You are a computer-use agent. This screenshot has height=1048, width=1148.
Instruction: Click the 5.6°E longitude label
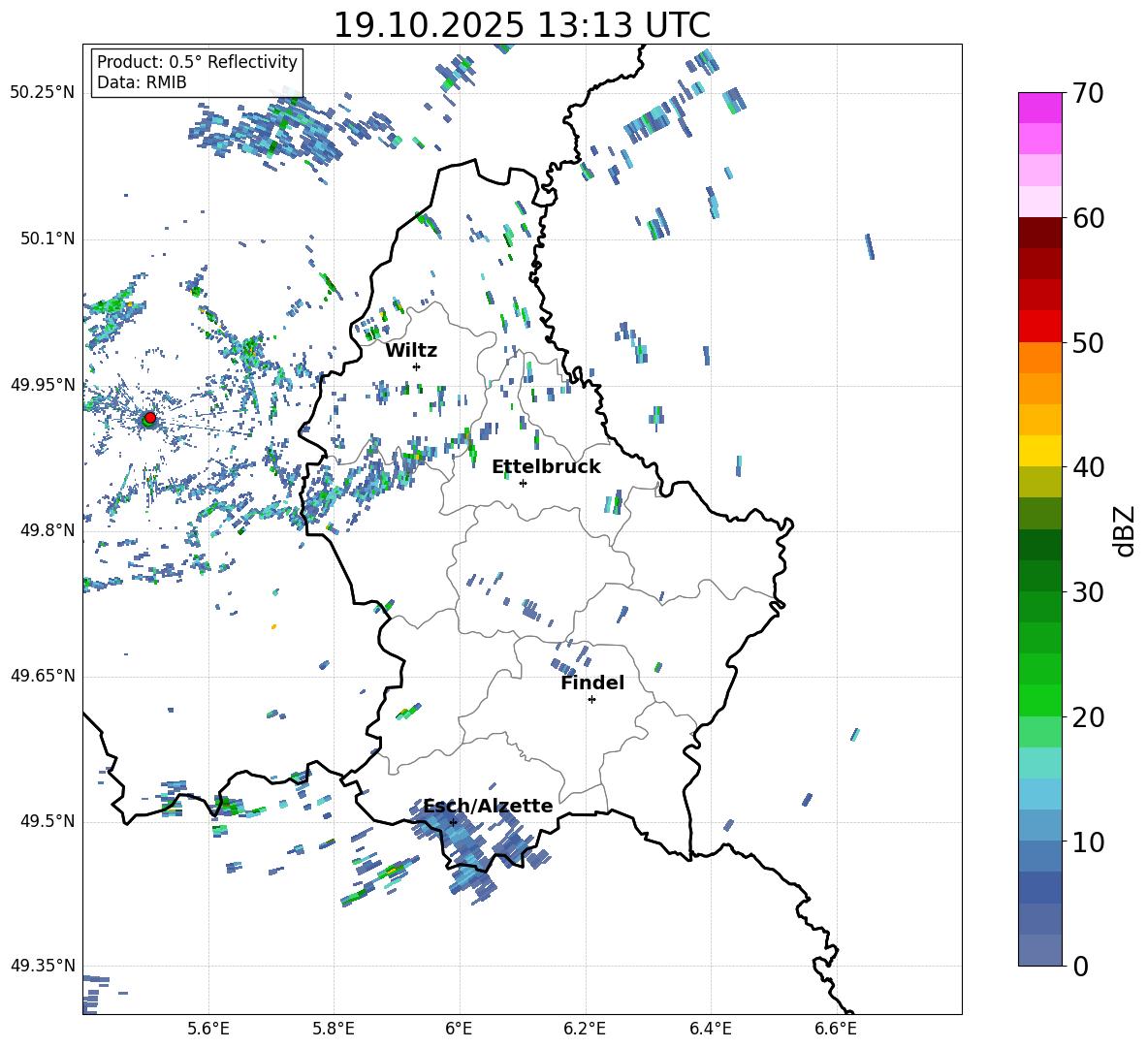pyautogui.click(x=208, y=1029)
